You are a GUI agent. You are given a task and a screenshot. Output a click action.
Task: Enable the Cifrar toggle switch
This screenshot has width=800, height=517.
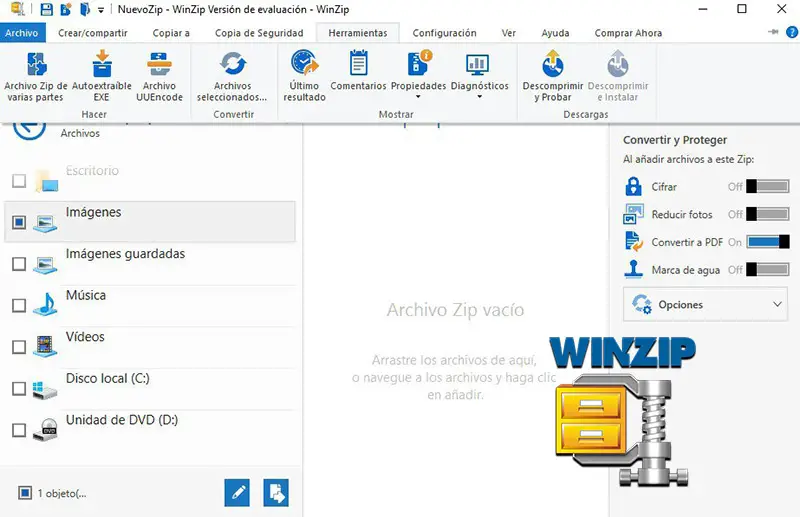[x=767, y=186]
